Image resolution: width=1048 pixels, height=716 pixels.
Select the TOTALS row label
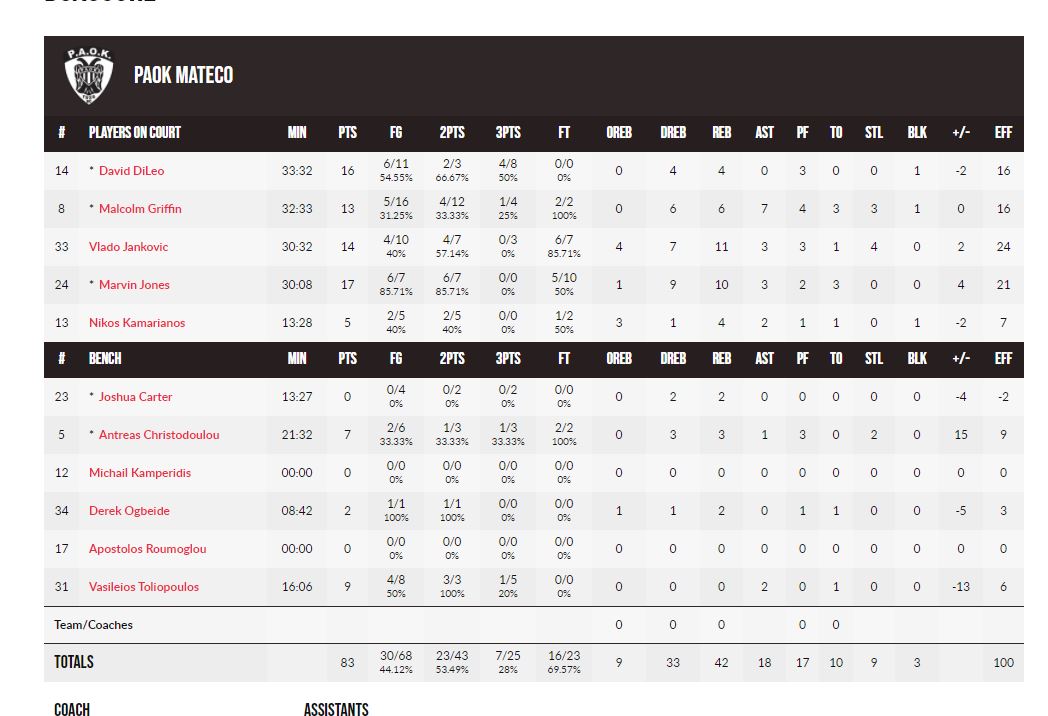point(74,662)
